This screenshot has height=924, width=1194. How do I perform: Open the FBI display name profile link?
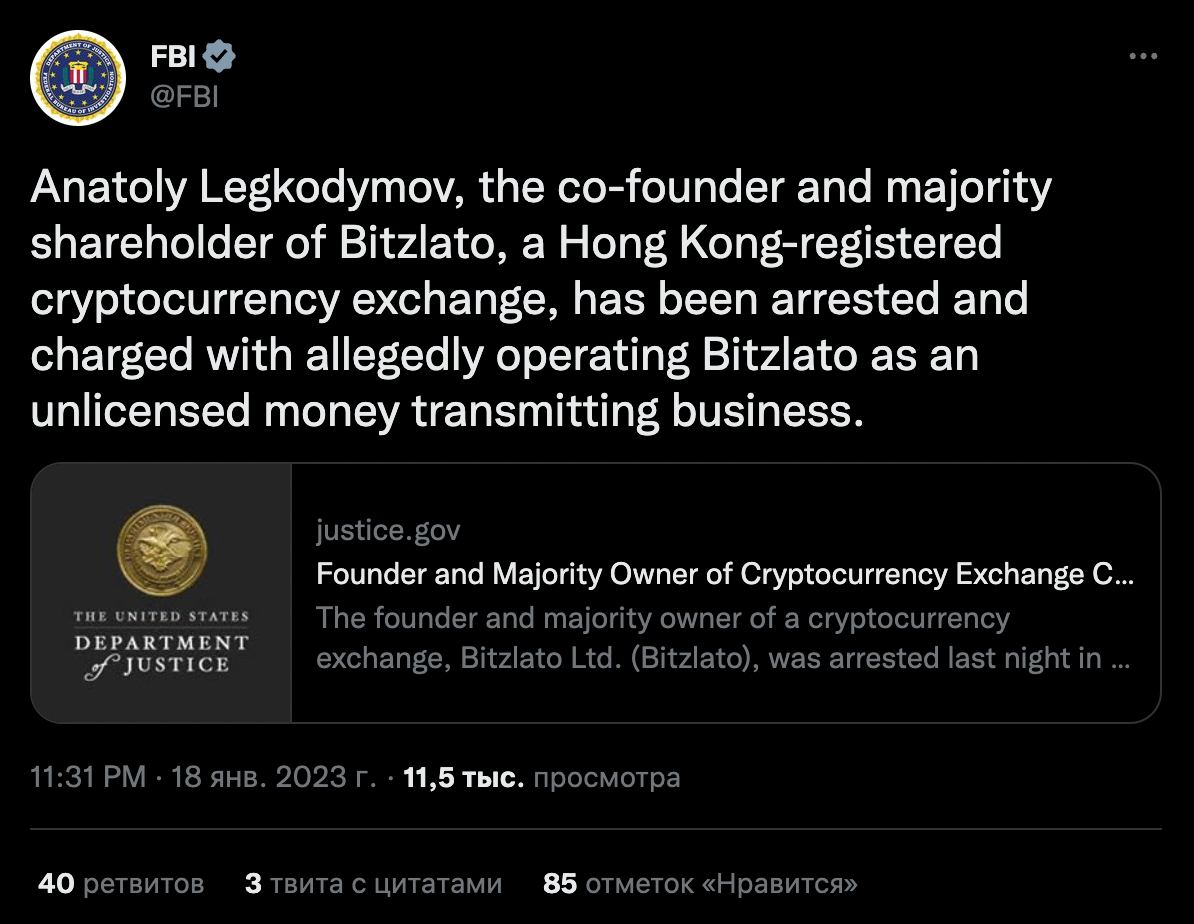click(172, 58)
